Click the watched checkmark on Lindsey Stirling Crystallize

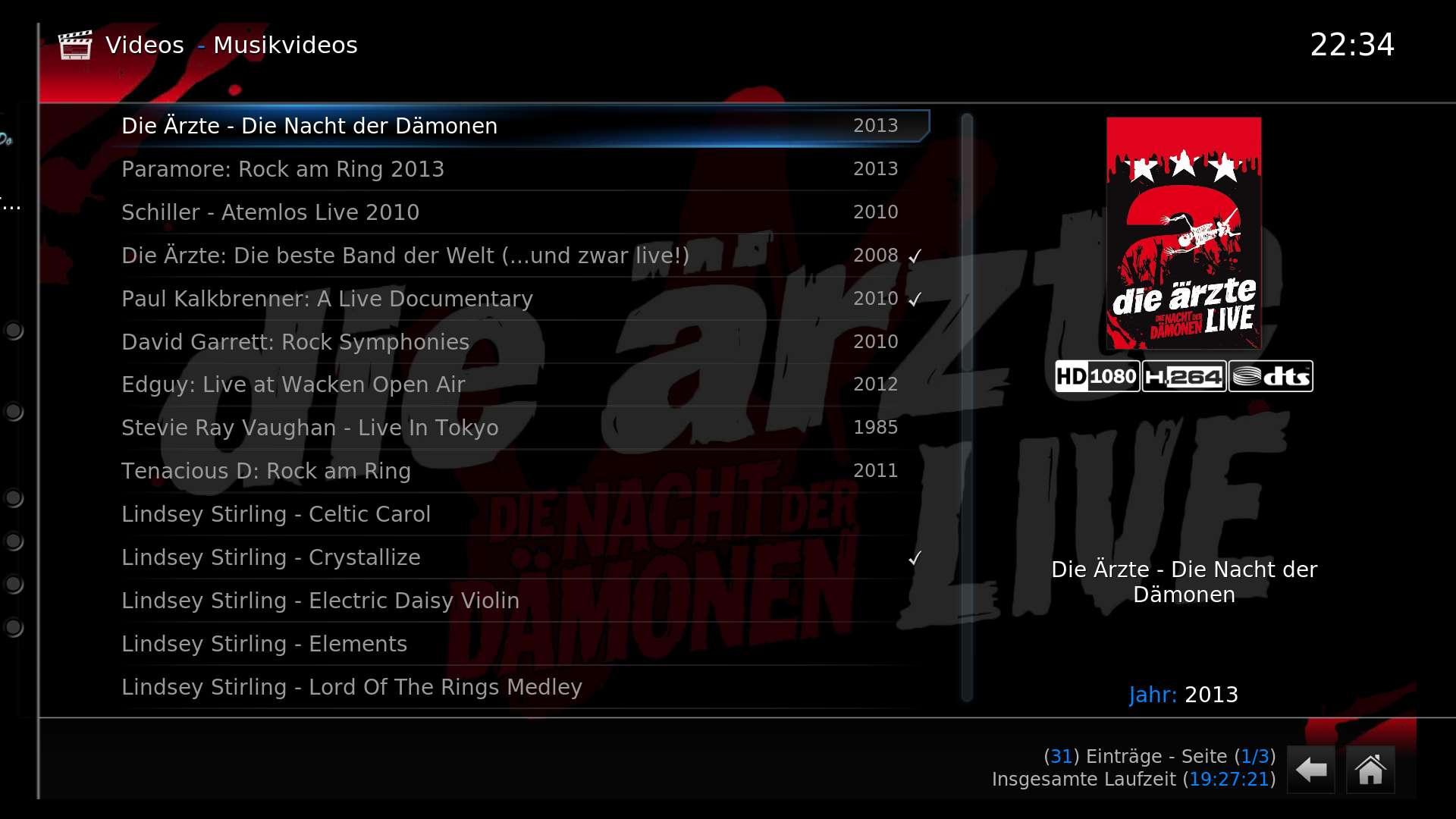[915, 558]
